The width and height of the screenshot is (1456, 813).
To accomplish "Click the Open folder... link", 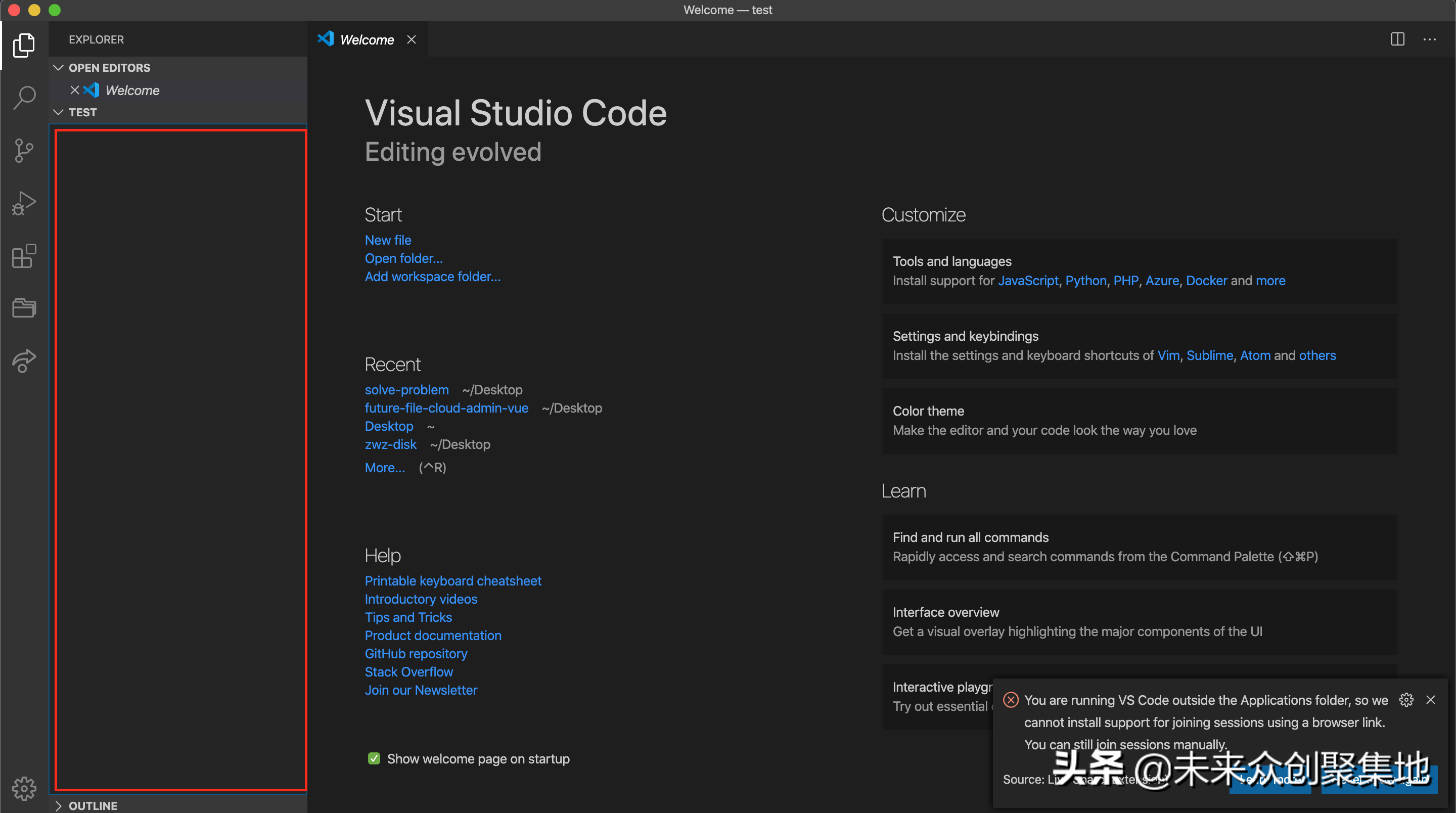I will (x=403, y=258).
